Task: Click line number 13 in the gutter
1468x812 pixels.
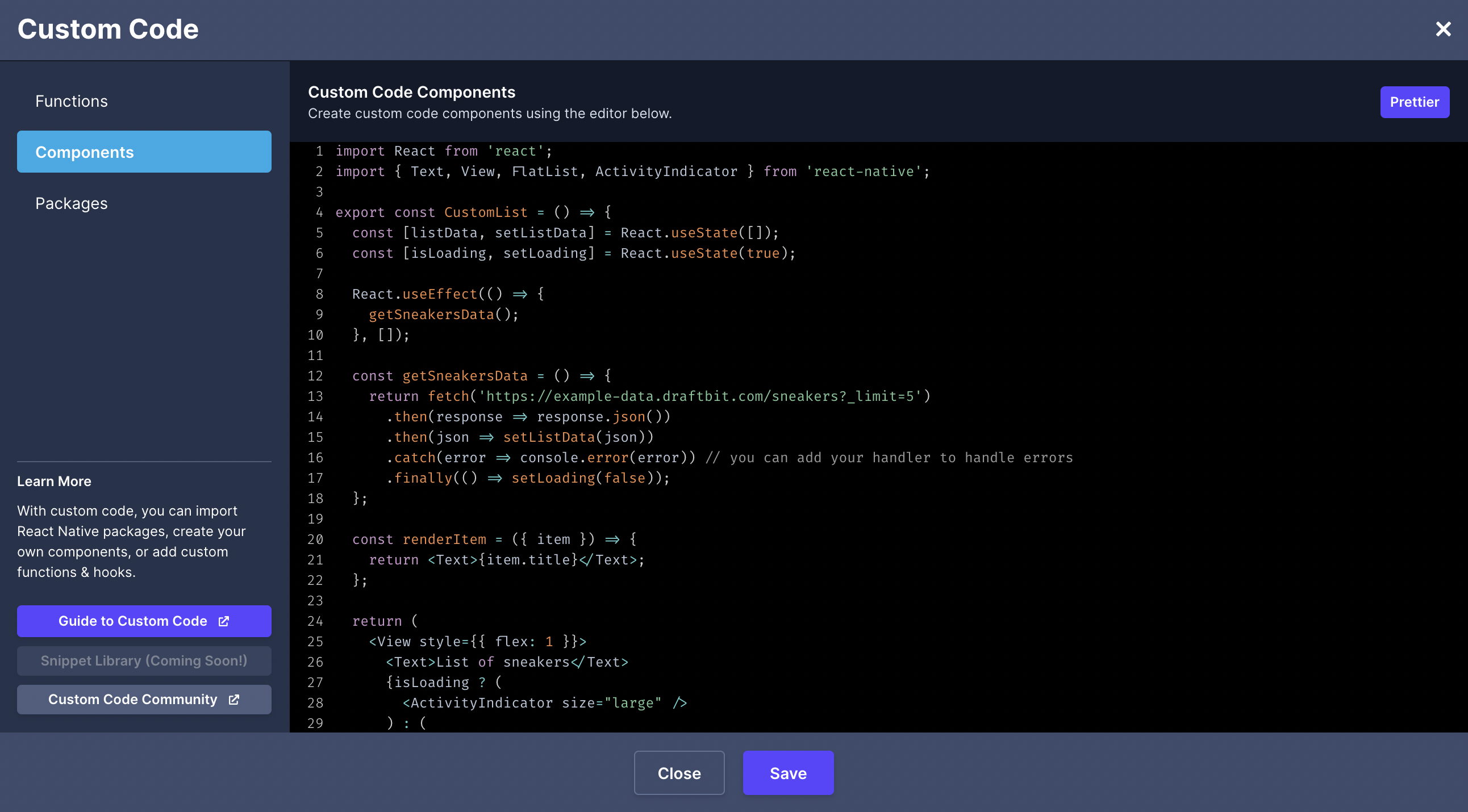Action: pos(315,396)
